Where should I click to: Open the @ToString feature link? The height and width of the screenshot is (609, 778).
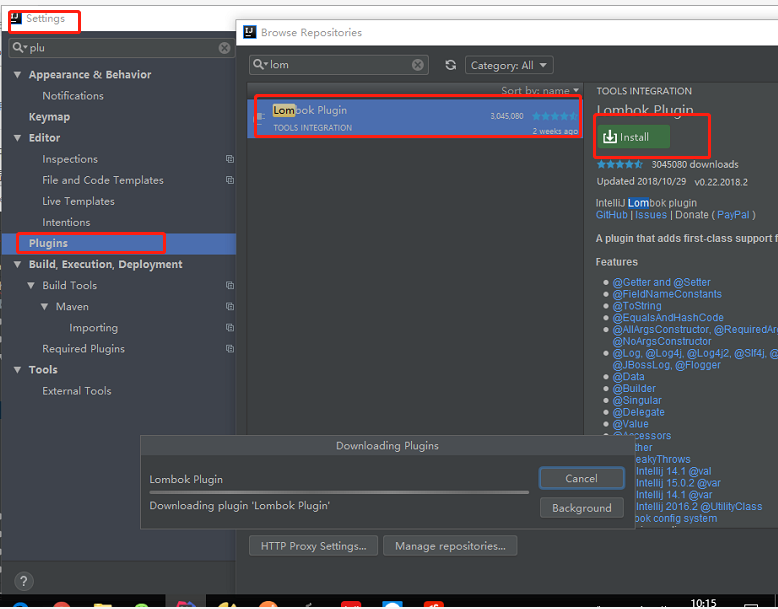coord(637,306)
